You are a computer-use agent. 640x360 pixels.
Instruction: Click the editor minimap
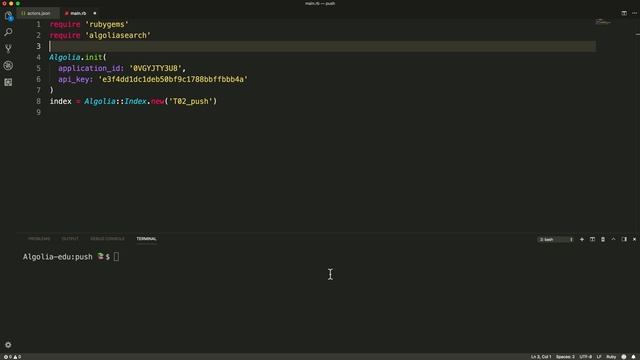[x=603, y=22]
